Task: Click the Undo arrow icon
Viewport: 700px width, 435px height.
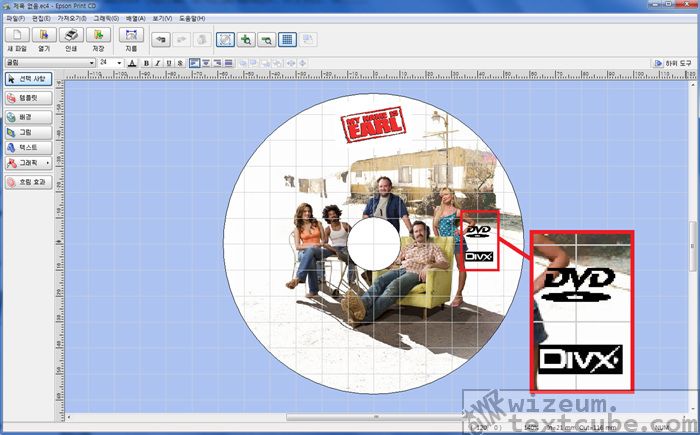Action: pos(161,40)
